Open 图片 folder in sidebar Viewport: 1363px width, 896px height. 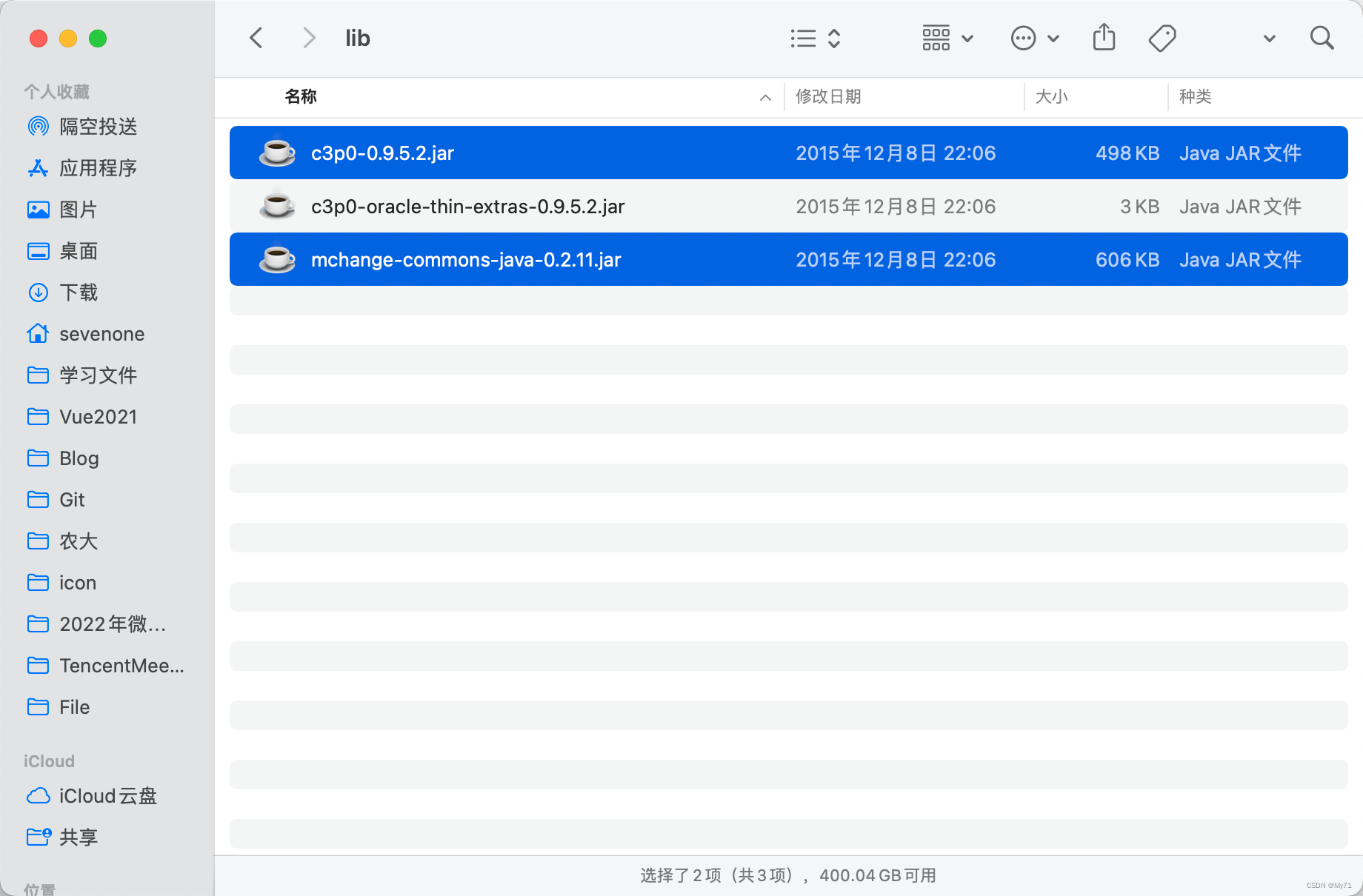point(79,210)
